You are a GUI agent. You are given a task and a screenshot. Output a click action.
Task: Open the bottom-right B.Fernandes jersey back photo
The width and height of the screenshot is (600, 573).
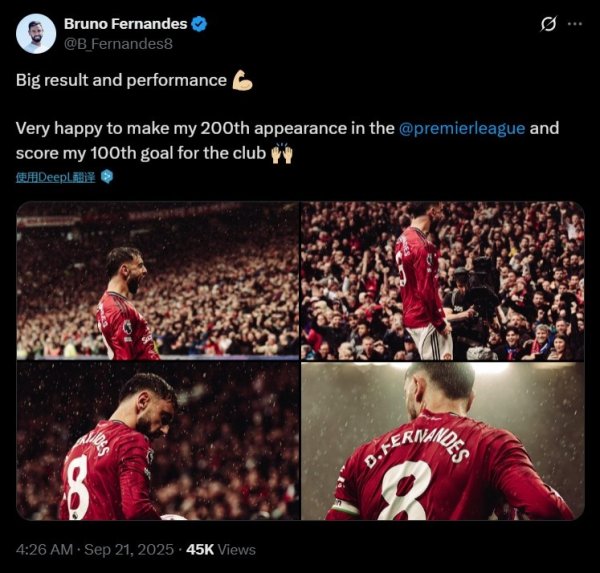[x=442, y=441]
